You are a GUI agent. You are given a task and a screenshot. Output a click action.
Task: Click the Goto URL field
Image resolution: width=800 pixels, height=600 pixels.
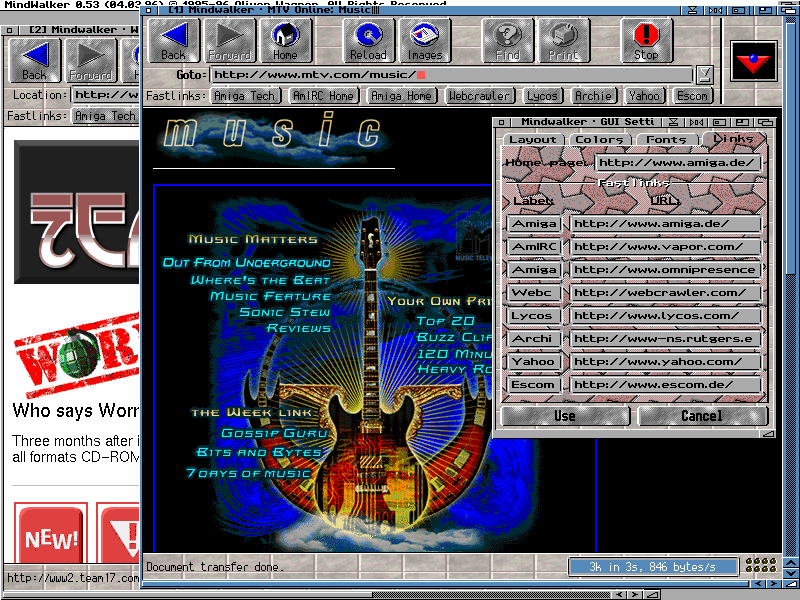pos(452,75)
